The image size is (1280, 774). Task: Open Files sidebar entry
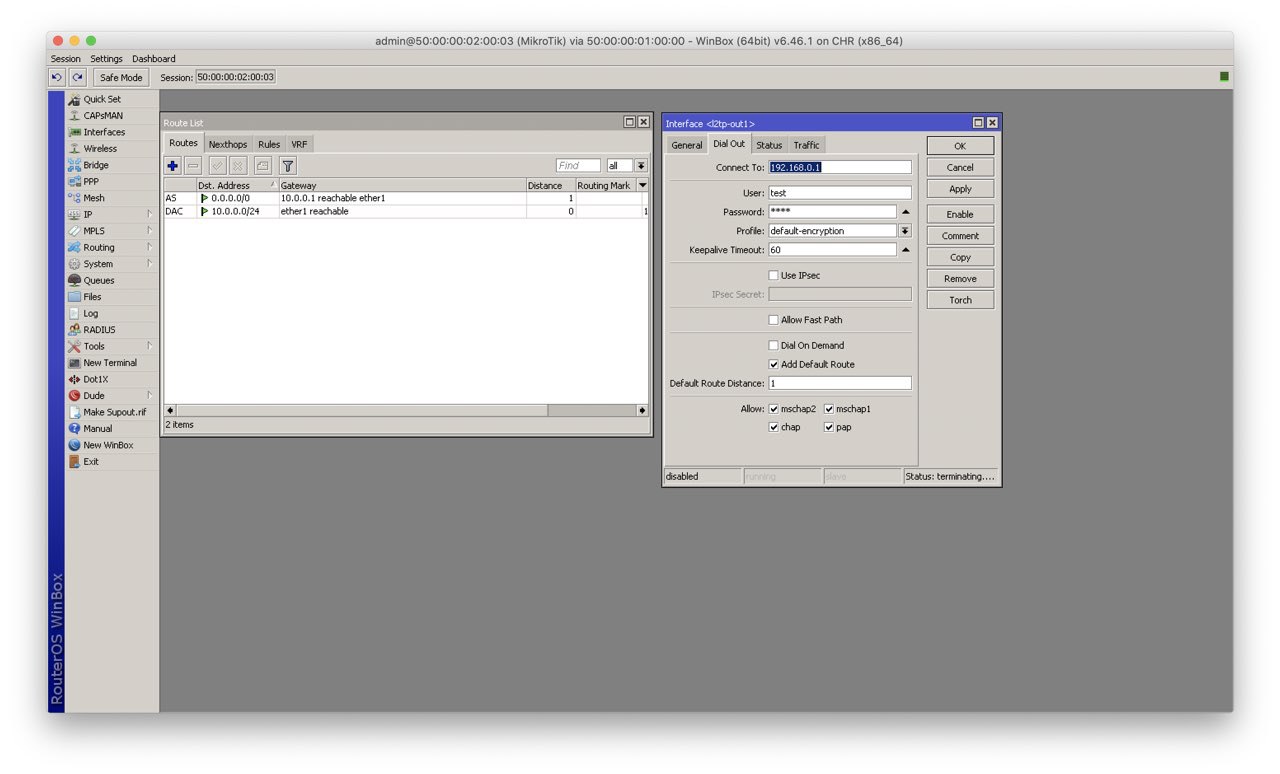click(92, 297)
